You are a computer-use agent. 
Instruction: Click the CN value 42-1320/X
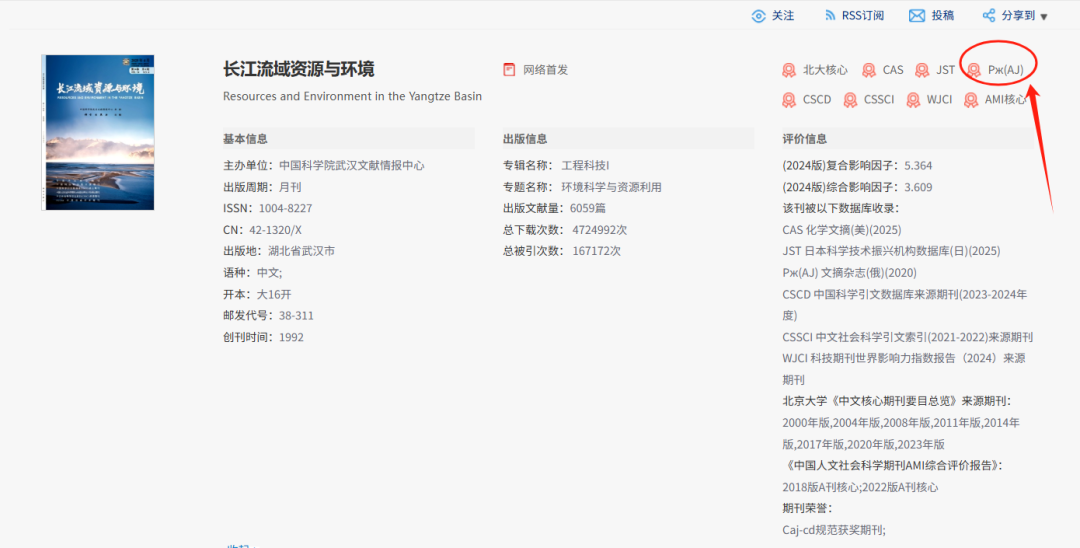click(x=276, y=229)
